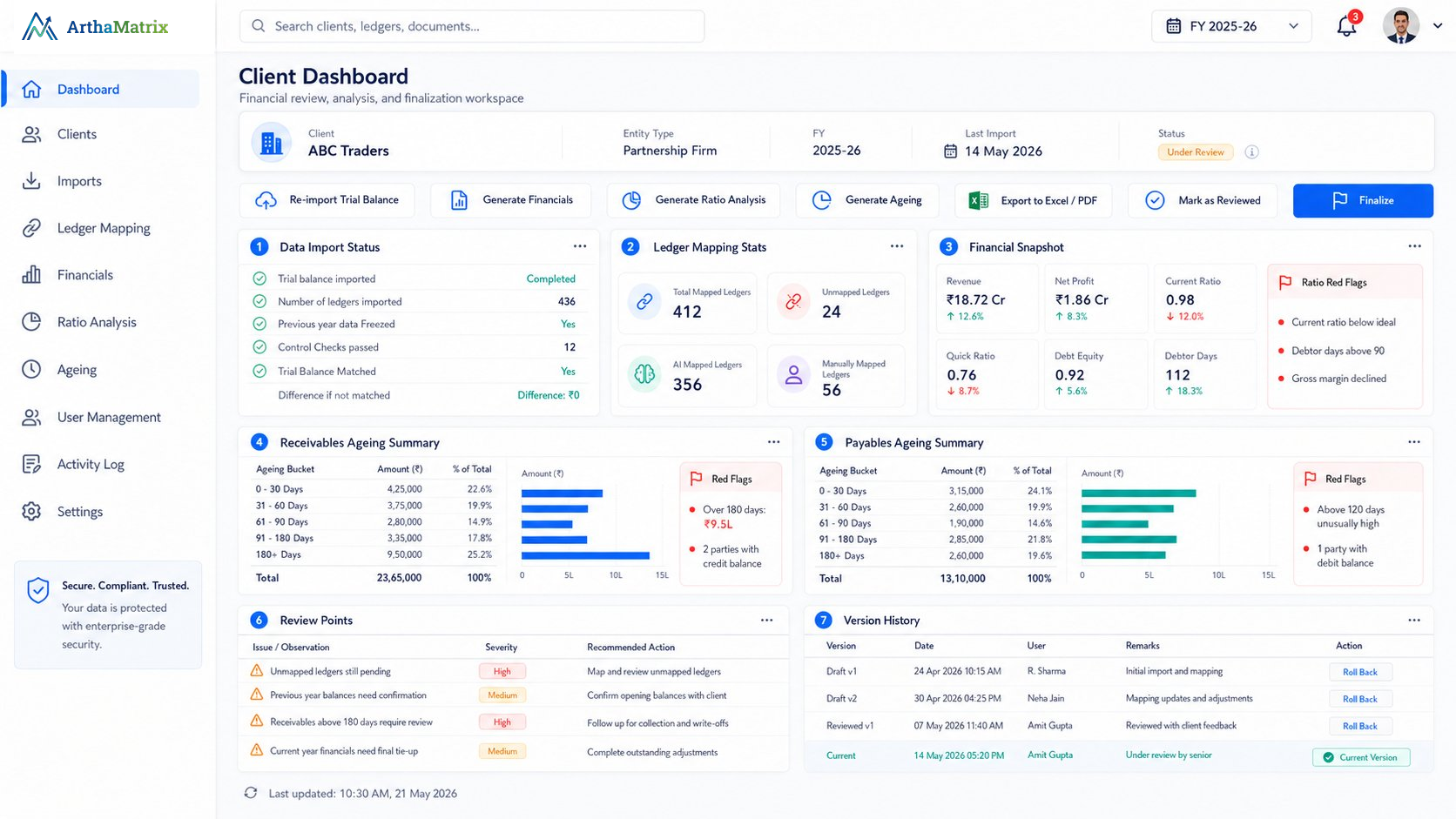Open Version History options menu
The width and height of the screenshot is (1456, 819).
coord(1414,621)
